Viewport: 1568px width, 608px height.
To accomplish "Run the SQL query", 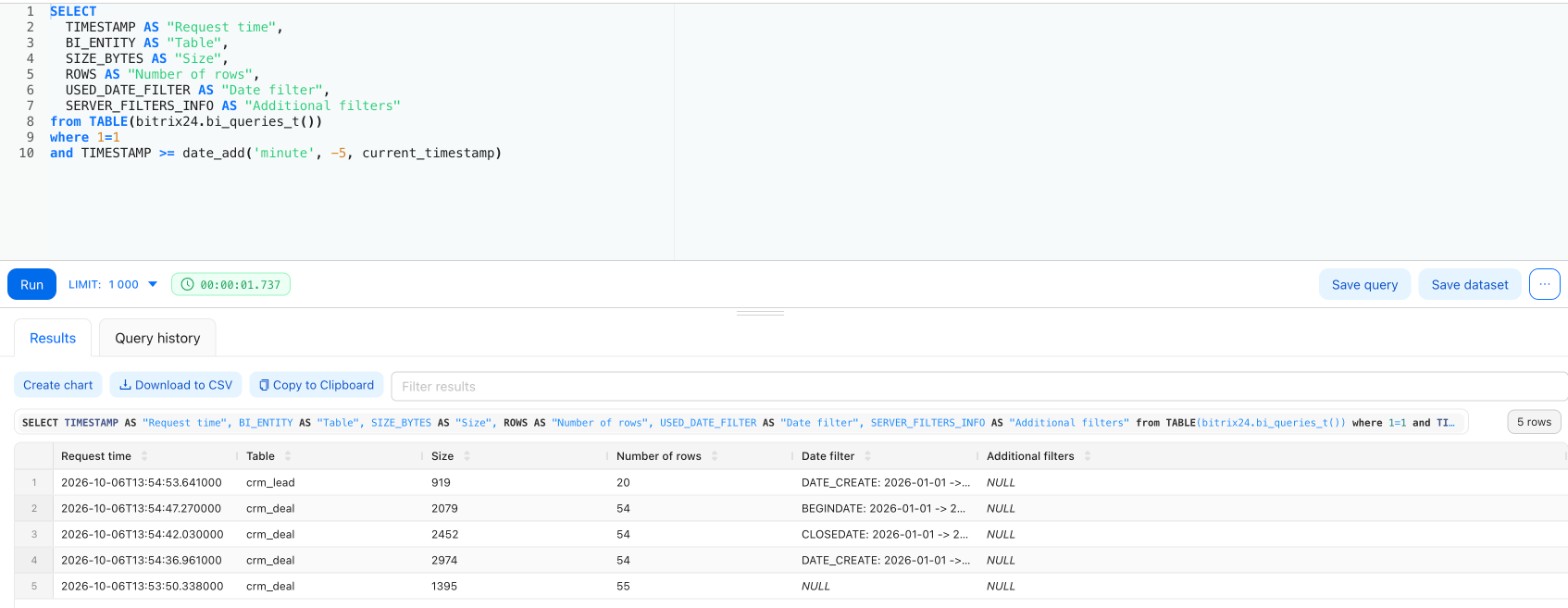I will point(32,284).
